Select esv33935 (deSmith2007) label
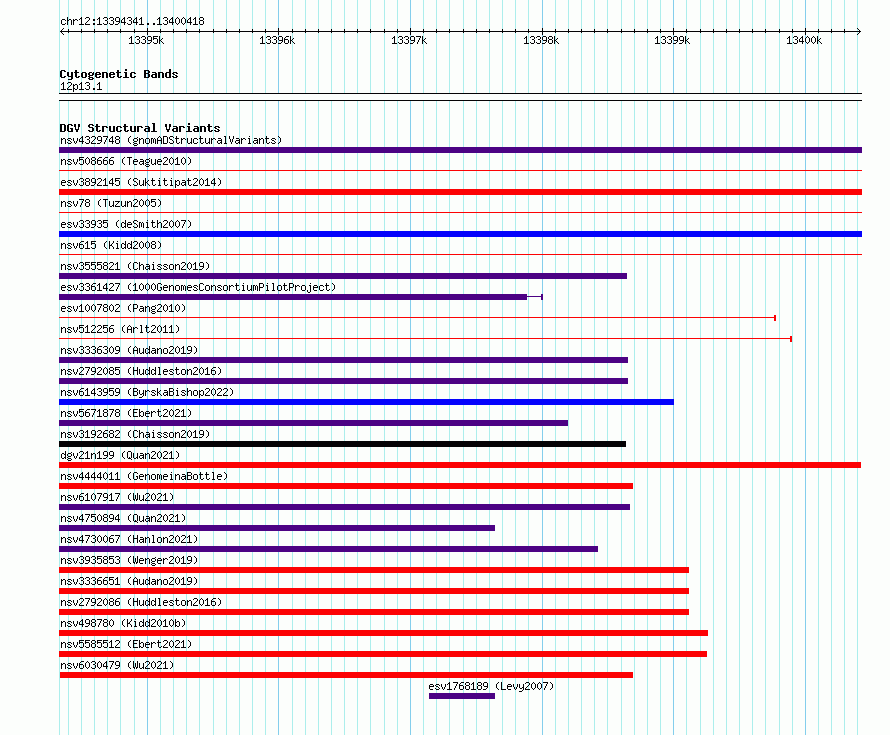The height and width of the screenshot is (735, 890). click(126, 224)
